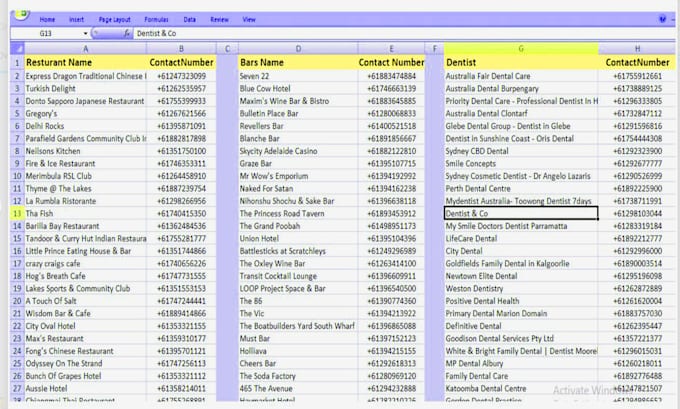Select the 'Aussie Hotel' cell
Viewport: 680px width, 409px height.
tap(85, 389)
